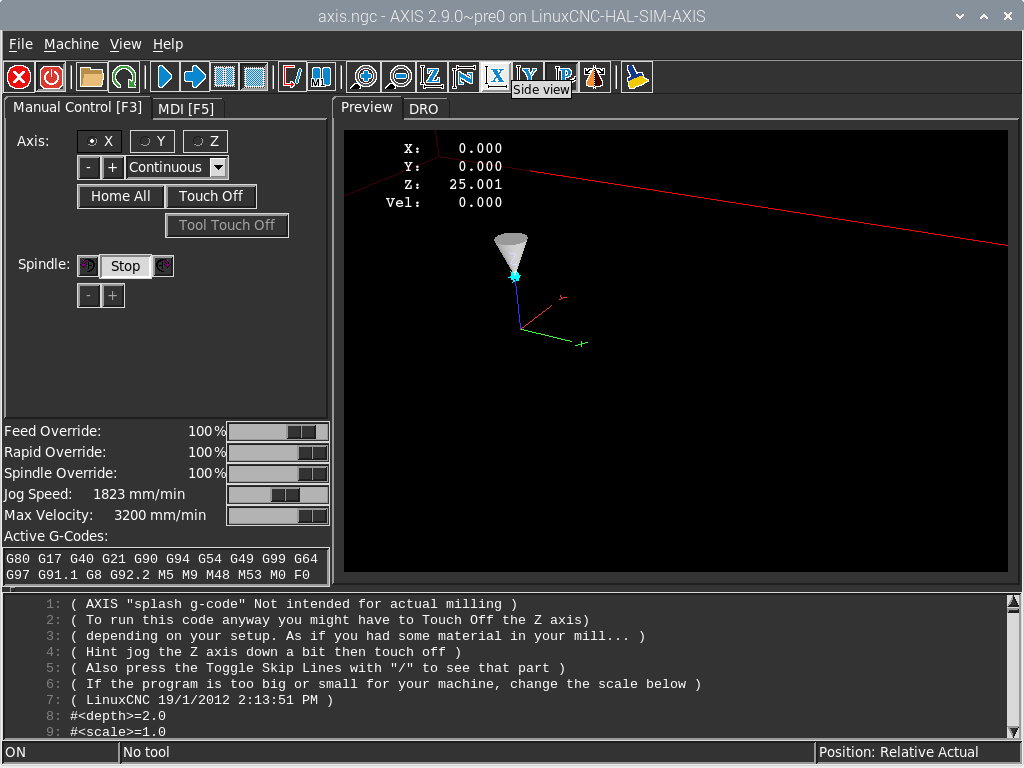The image size is (1024, 768).
Task: Select G-code line '#<depth>=2.0'
Action: coord(118,716)
